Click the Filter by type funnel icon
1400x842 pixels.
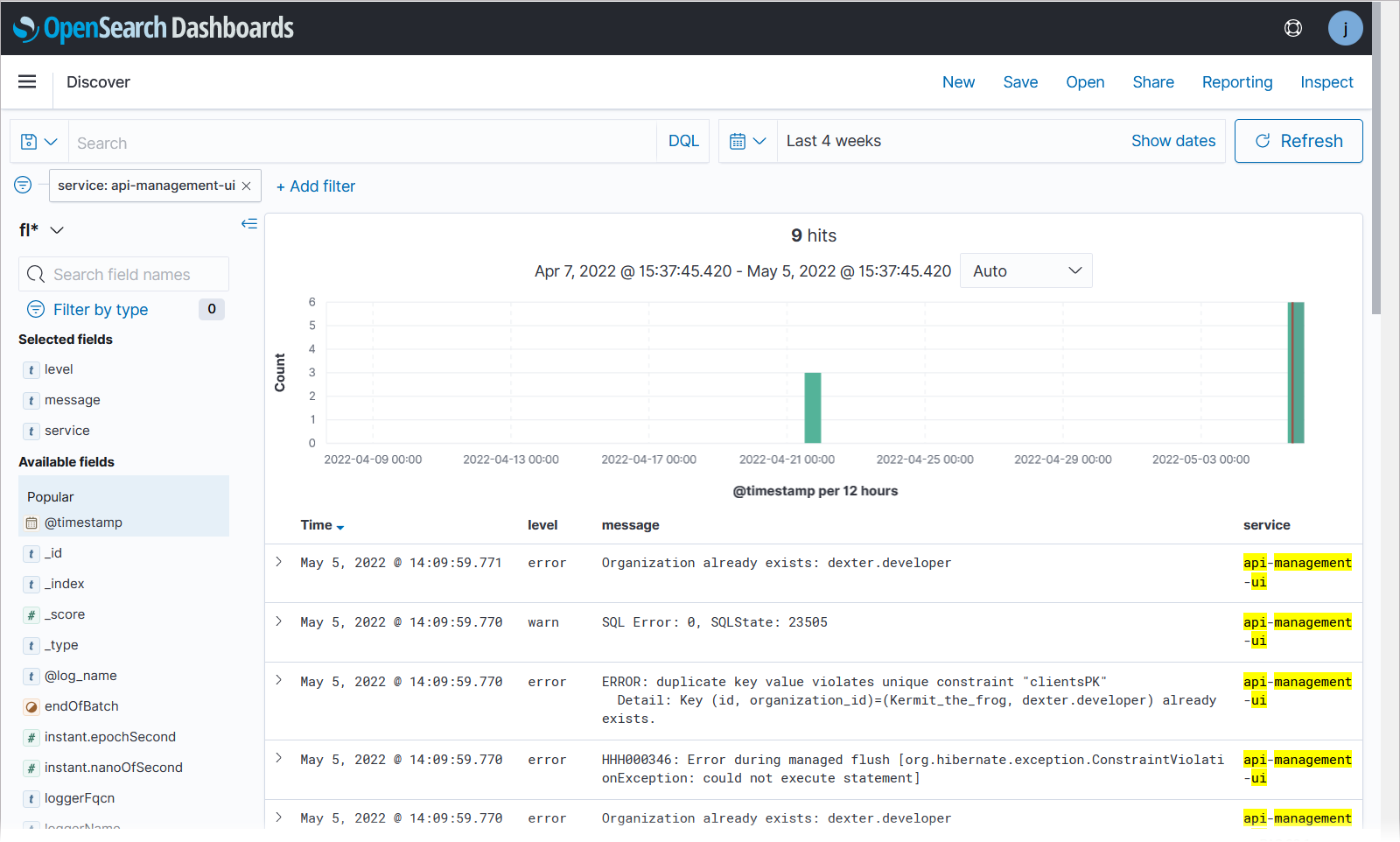[36, 309]
